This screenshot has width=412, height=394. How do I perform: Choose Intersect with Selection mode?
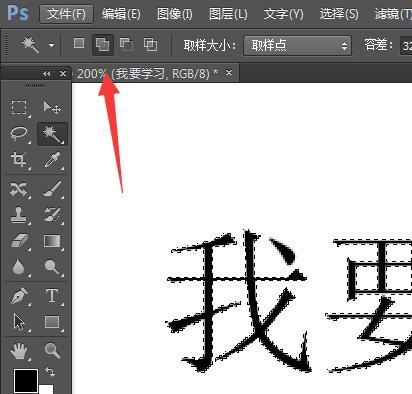[150, 44]
